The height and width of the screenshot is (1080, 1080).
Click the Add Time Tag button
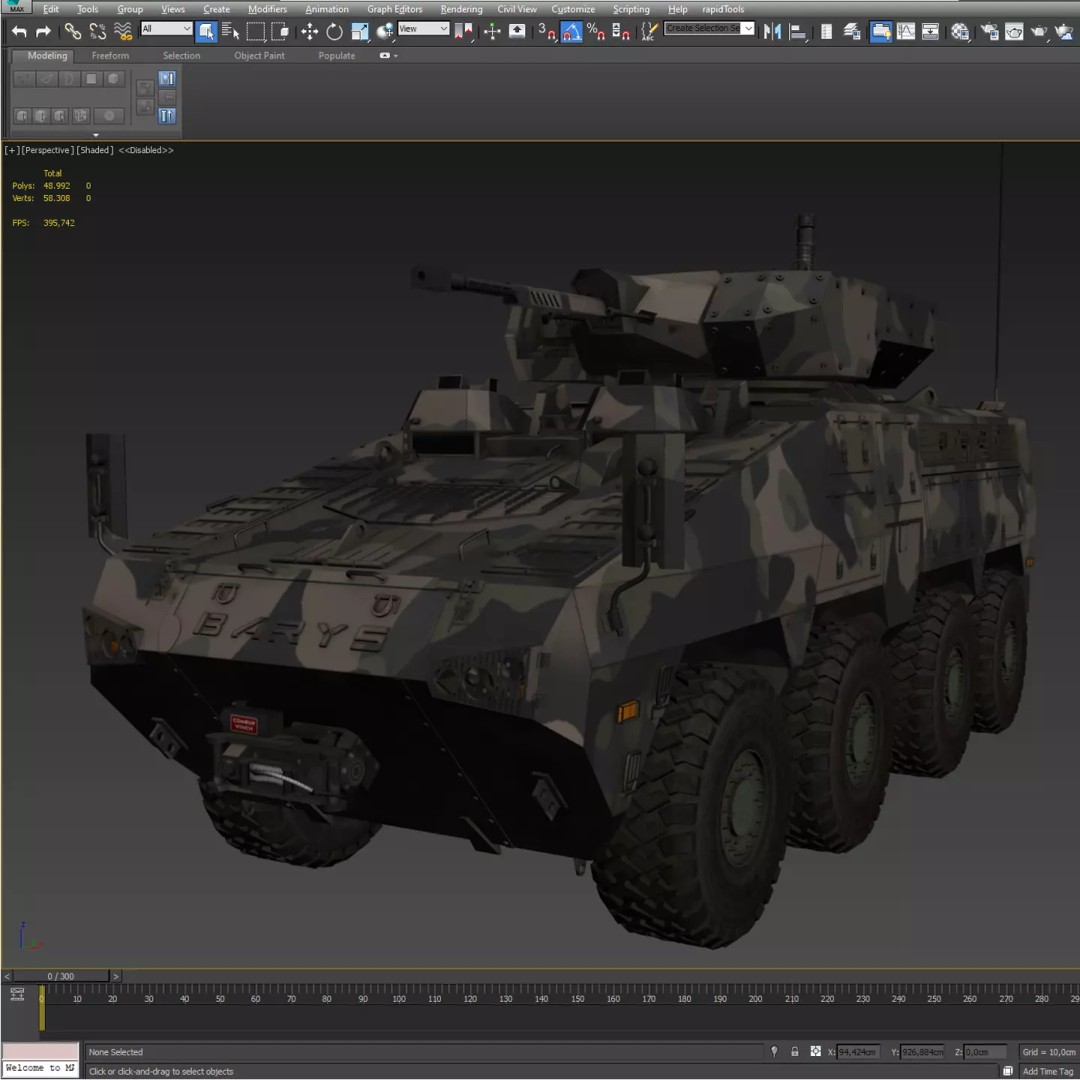(1048, 1071)
